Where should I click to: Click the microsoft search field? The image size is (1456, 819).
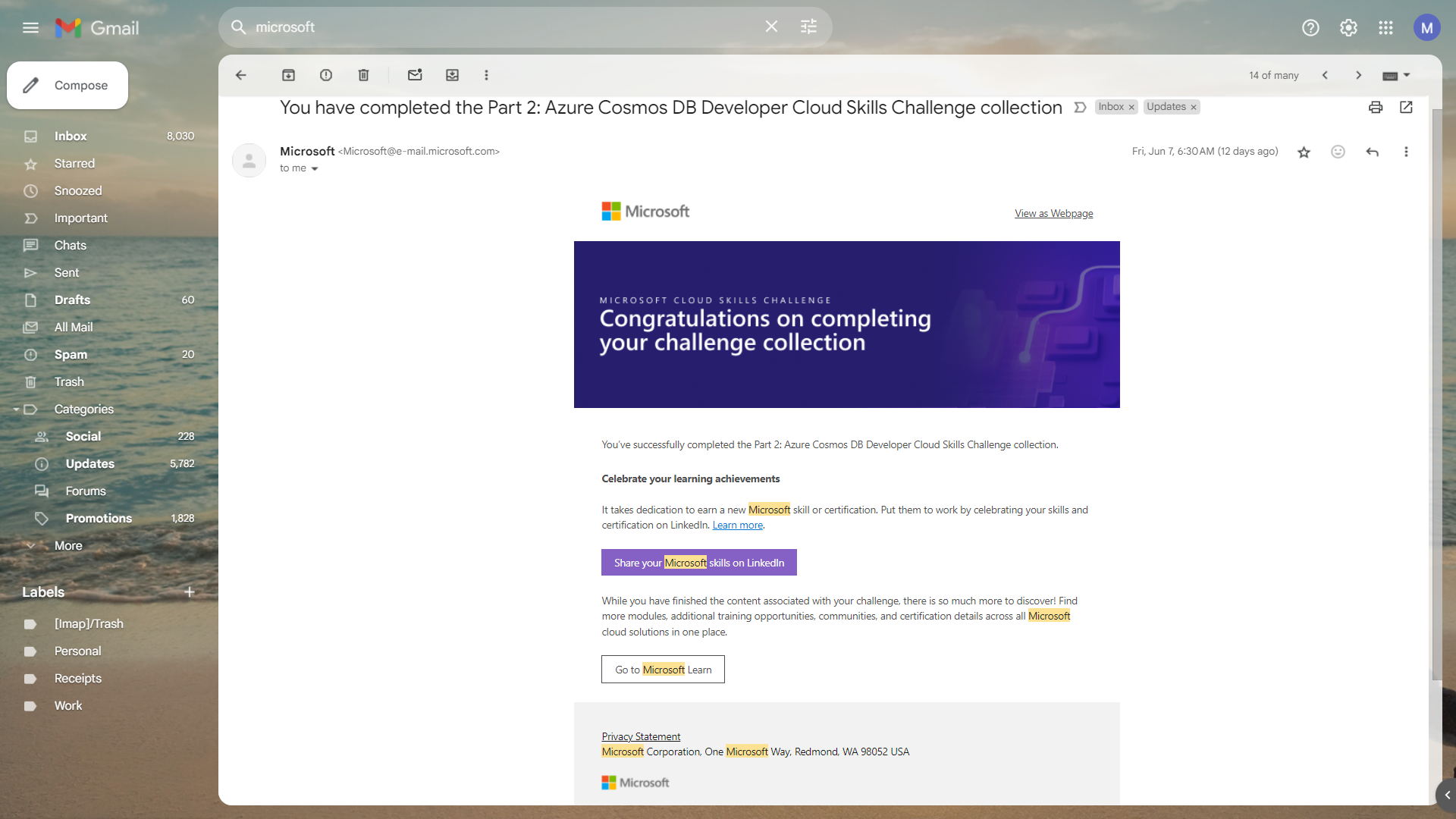point(500,27)
